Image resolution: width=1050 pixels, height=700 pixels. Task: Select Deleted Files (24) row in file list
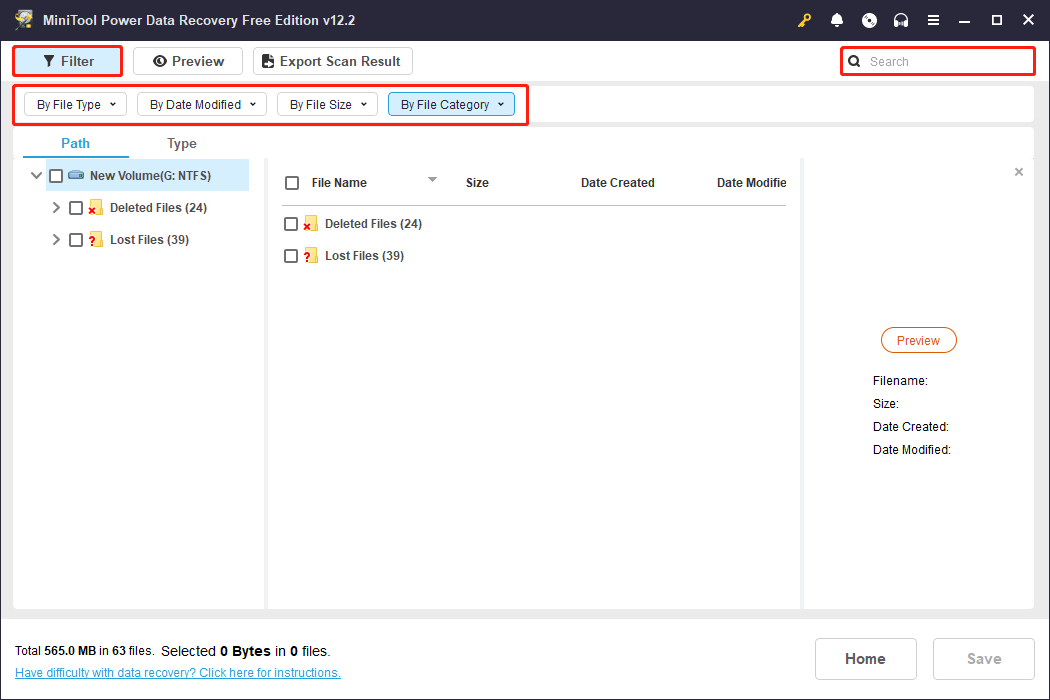pos(534,224)
